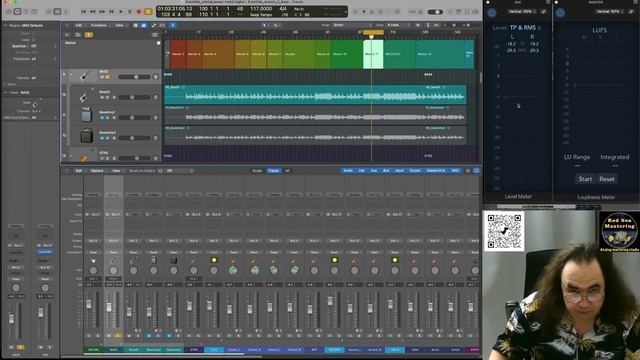Unmute the Bassamp1 track in track header
640x360 pixels.
102,118
